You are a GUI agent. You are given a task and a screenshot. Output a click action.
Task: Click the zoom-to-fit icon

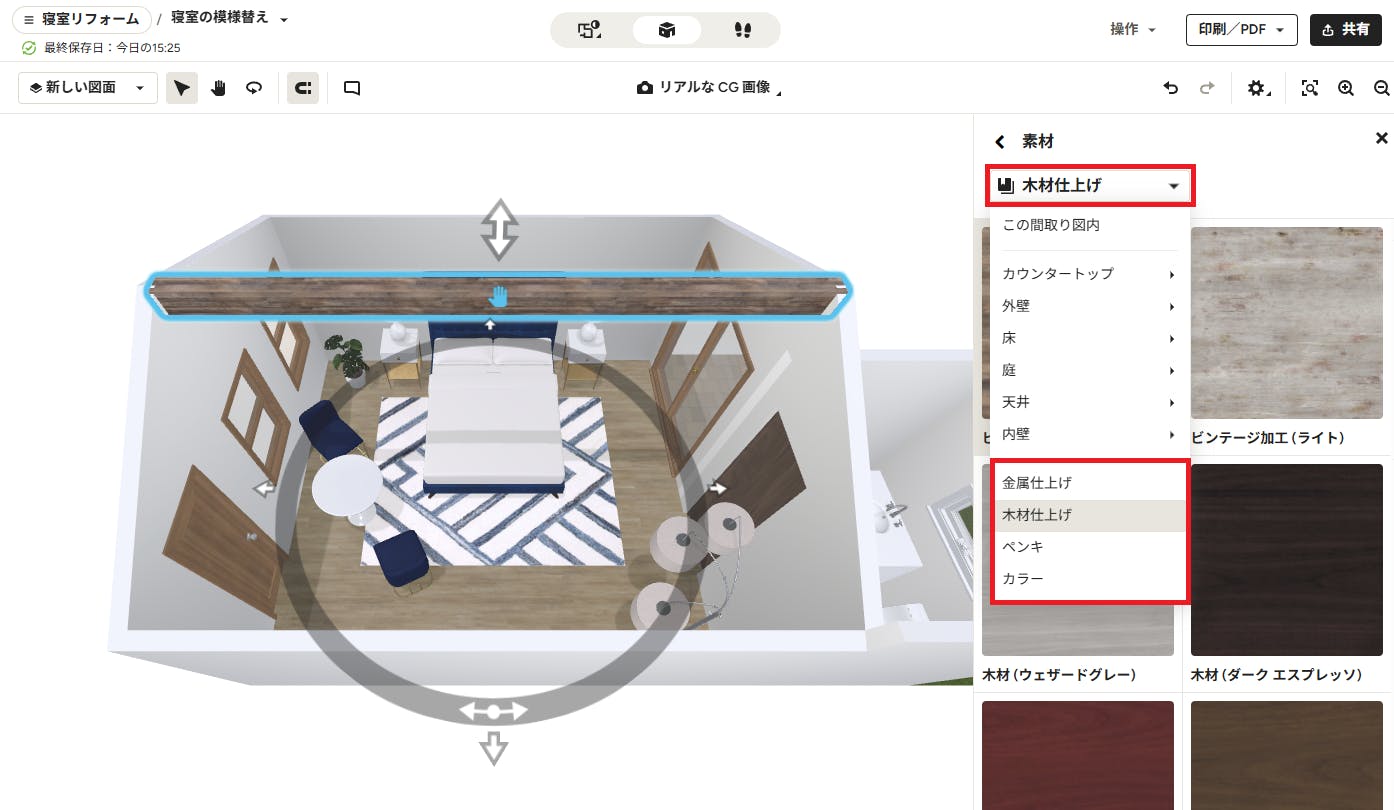(x=1309, y=88)
